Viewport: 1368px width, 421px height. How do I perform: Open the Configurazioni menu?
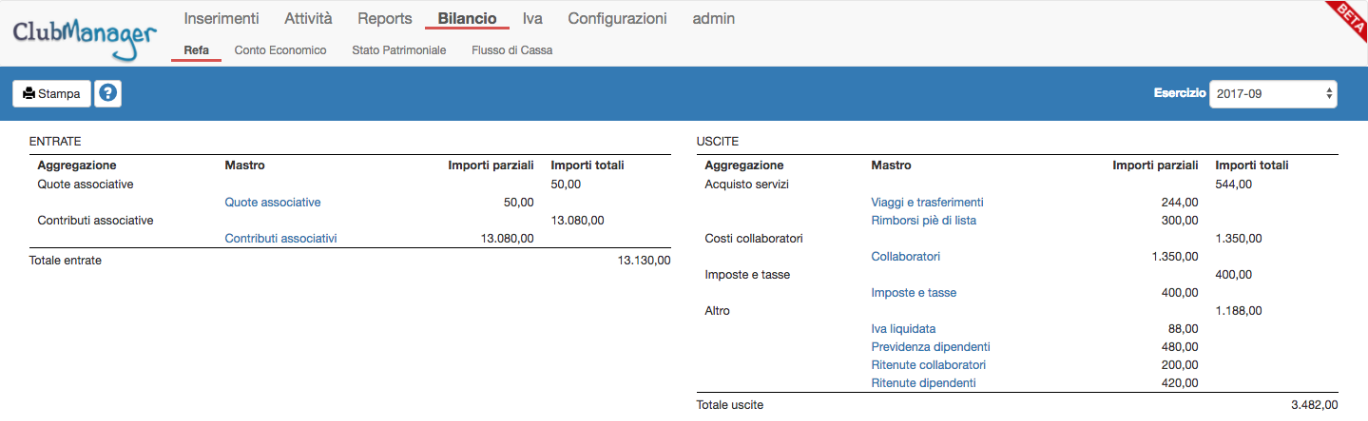pos(617,18)
